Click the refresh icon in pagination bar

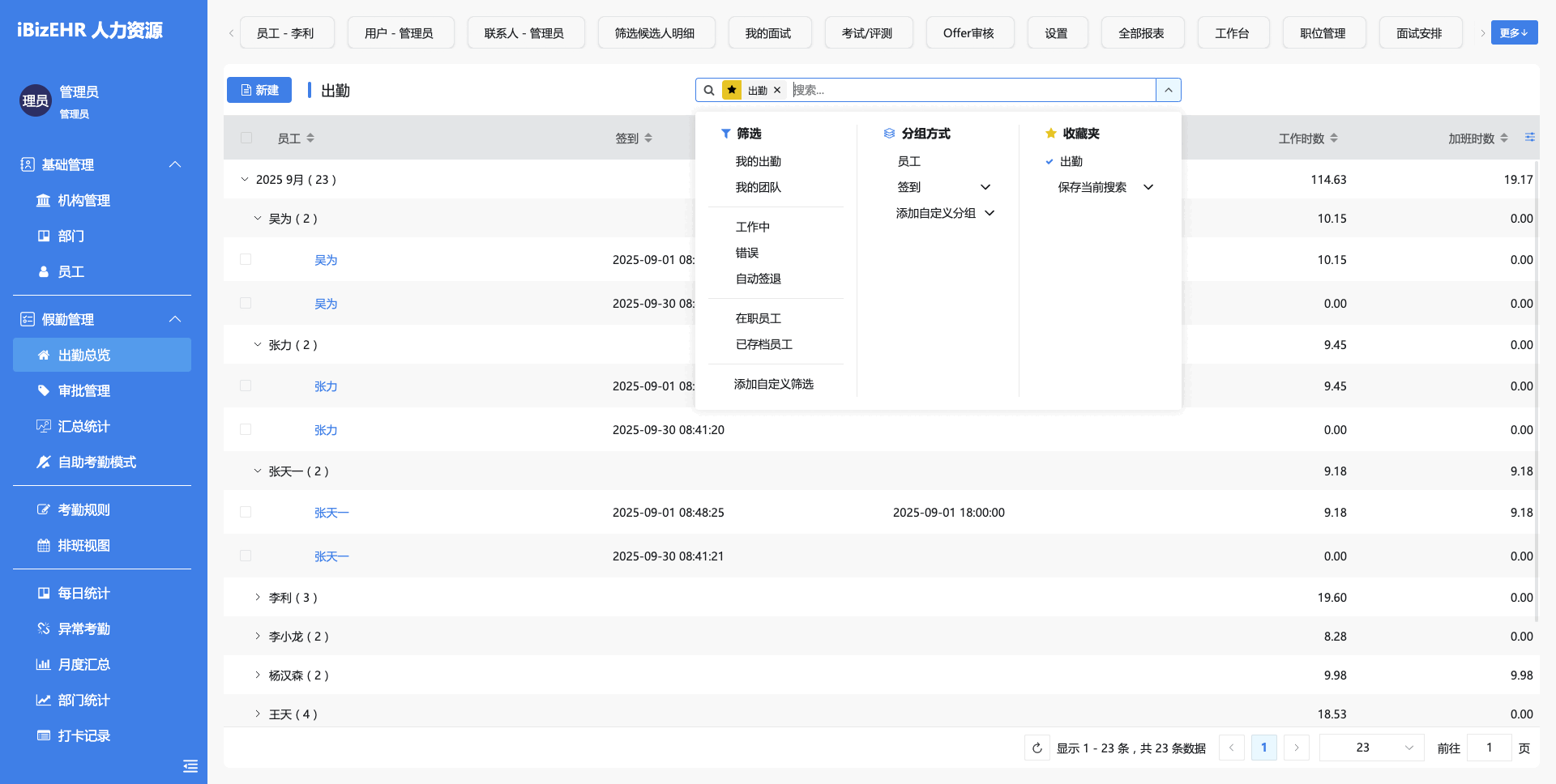point(1037,748)
